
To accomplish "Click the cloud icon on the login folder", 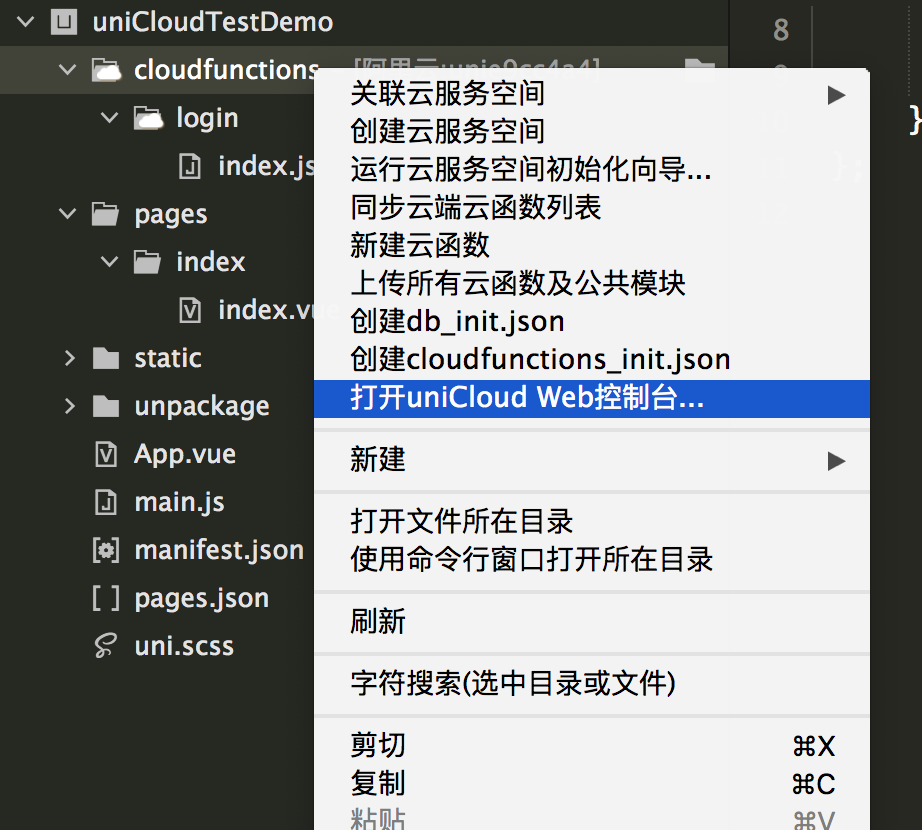I will tap(149, 117).
